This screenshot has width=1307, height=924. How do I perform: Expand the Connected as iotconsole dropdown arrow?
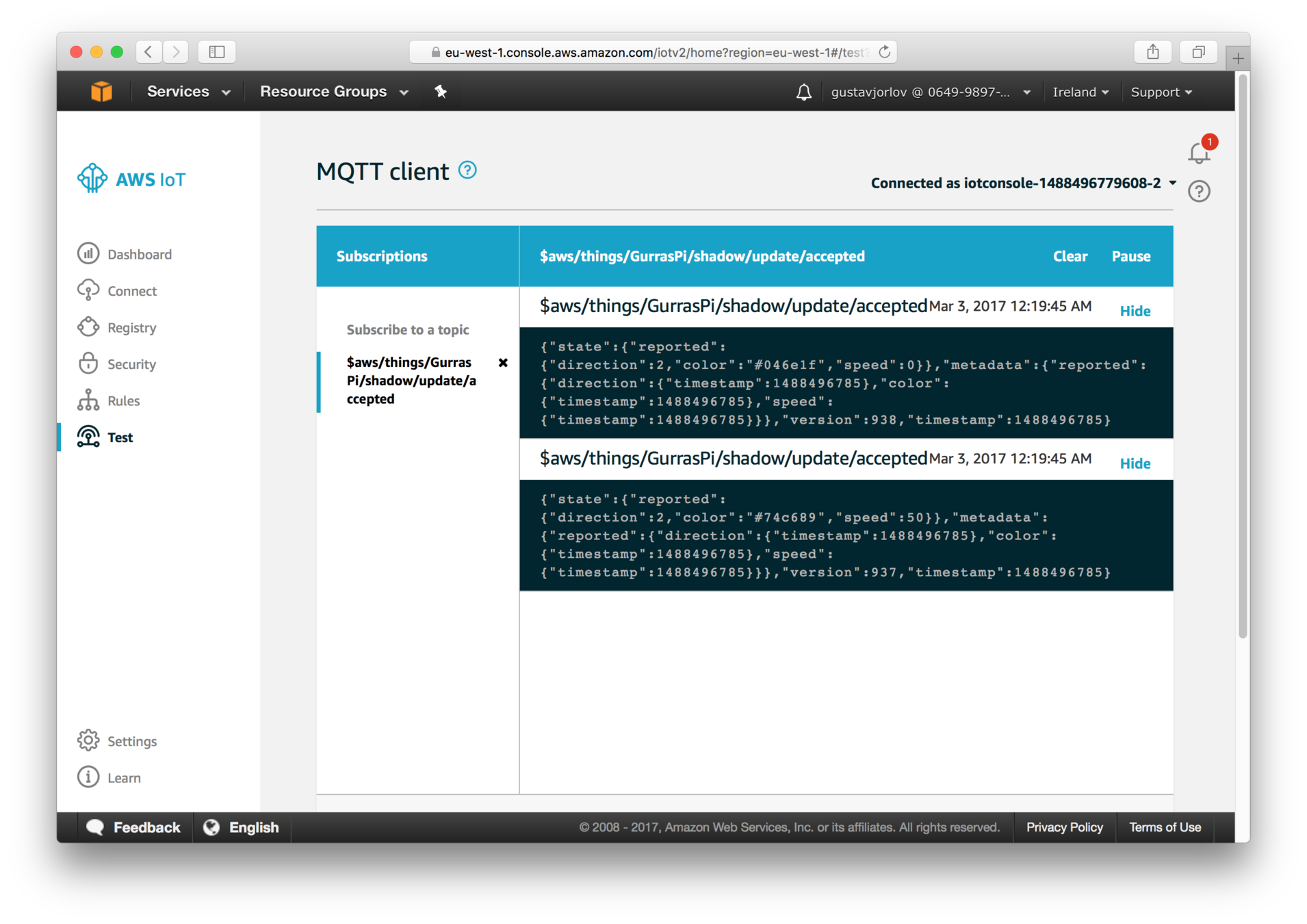1172,183
